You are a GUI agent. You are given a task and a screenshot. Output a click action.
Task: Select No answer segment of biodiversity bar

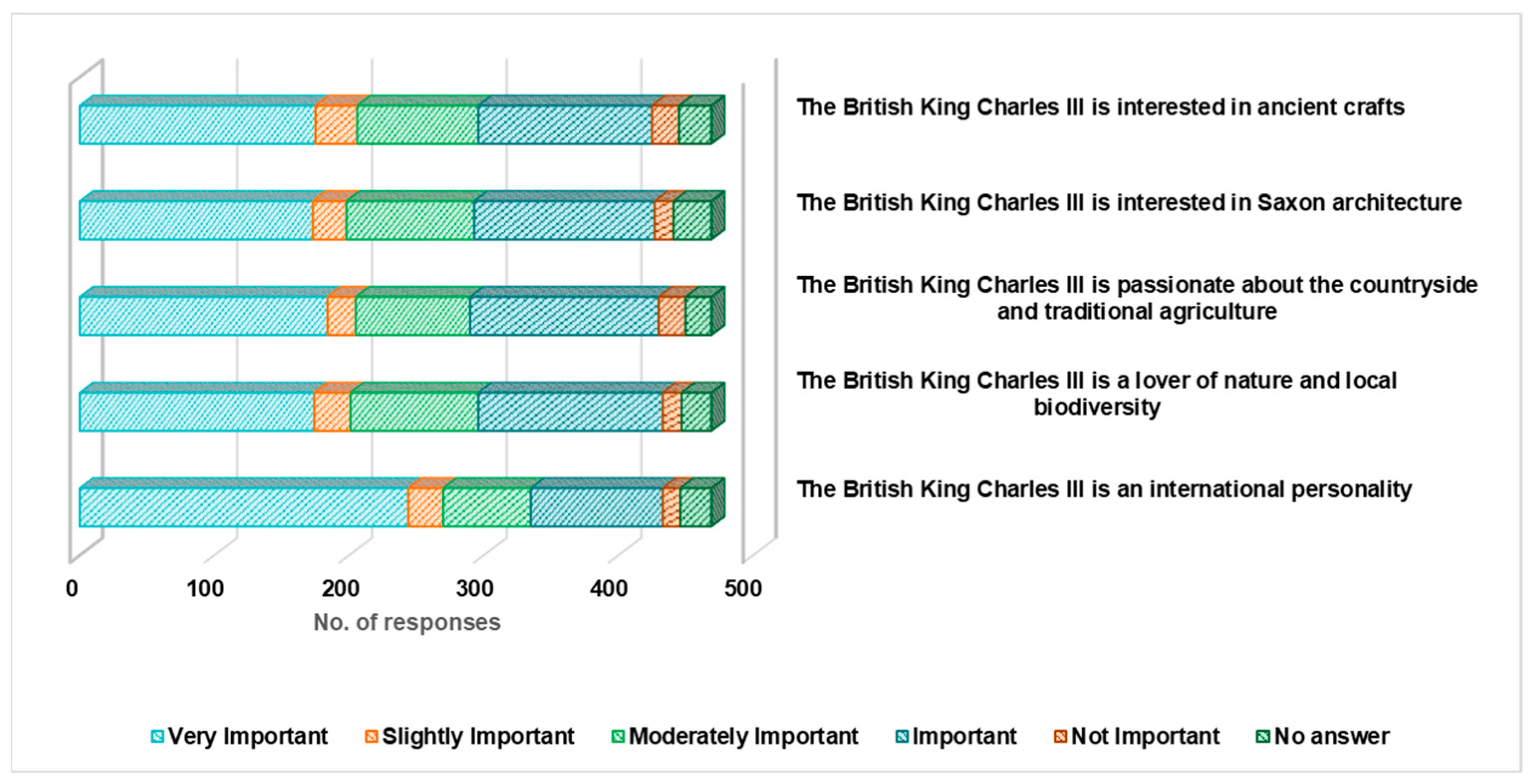coord(696,412)
